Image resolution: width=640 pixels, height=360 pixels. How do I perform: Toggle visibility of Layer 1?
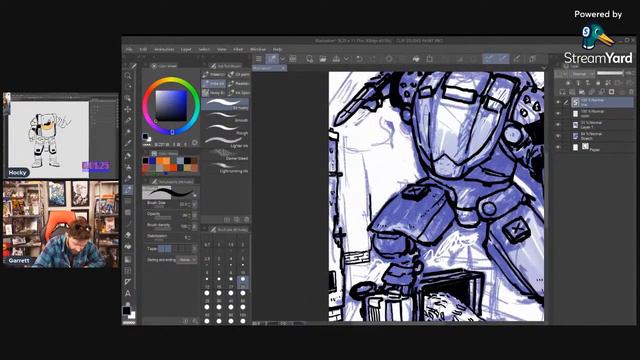click(x=558, y=125)
